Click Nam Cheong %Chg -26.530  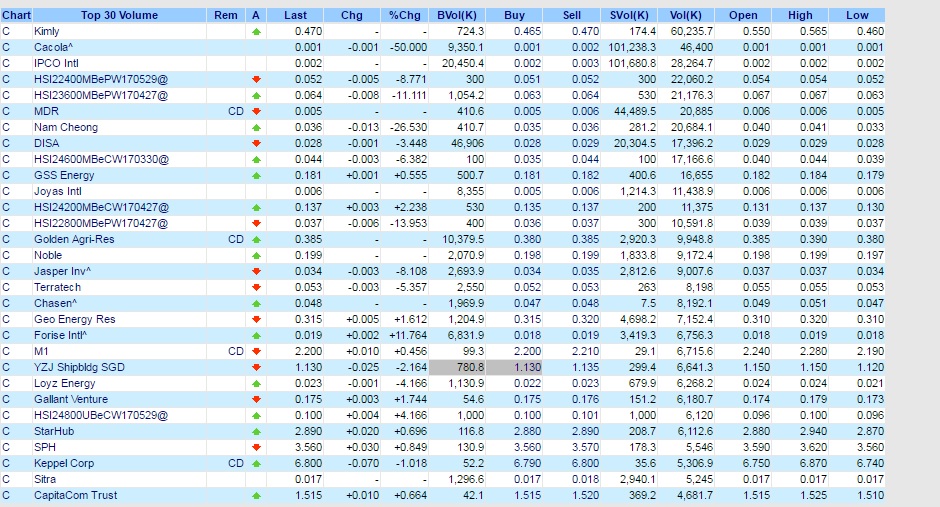[x=406, y=127]
